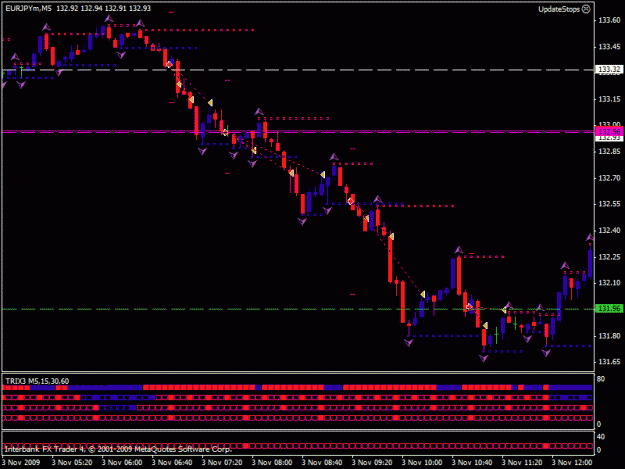This screenshot has width=625, height=469.
Task: Select the white 133.32 price level label
Action: [609, 69]
